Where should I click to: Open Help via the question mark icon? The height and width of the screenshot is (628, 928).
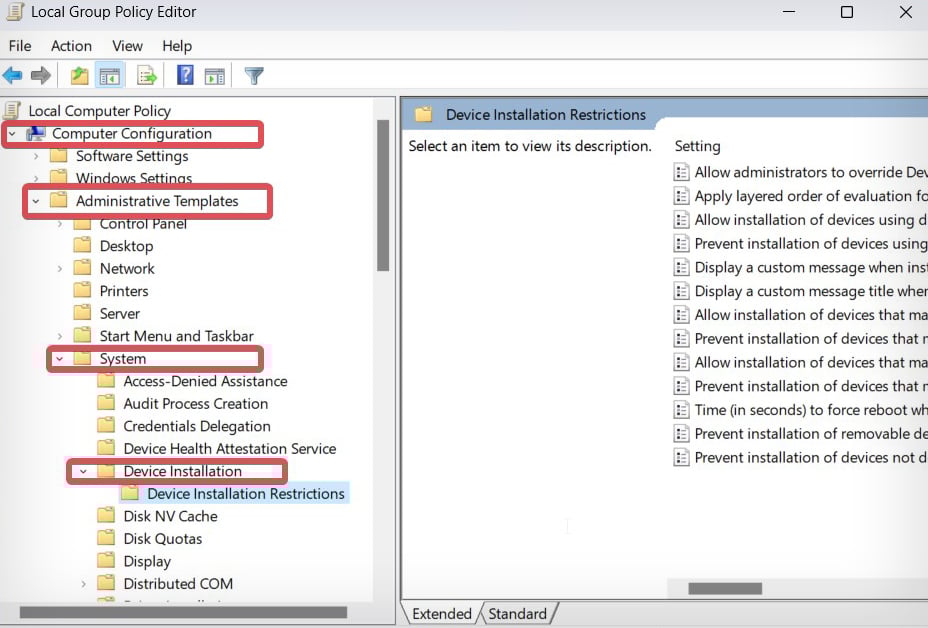(185, 76)
